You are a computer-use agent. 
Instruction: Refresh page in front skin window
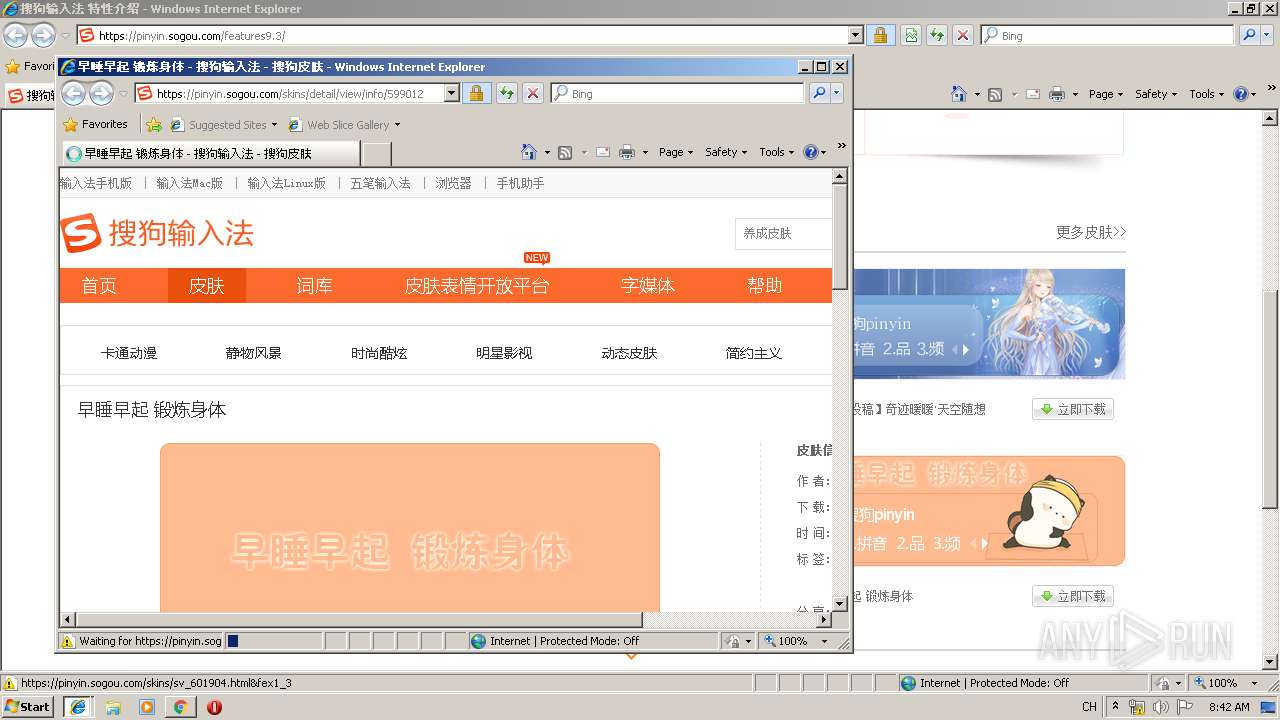[507, 93]
